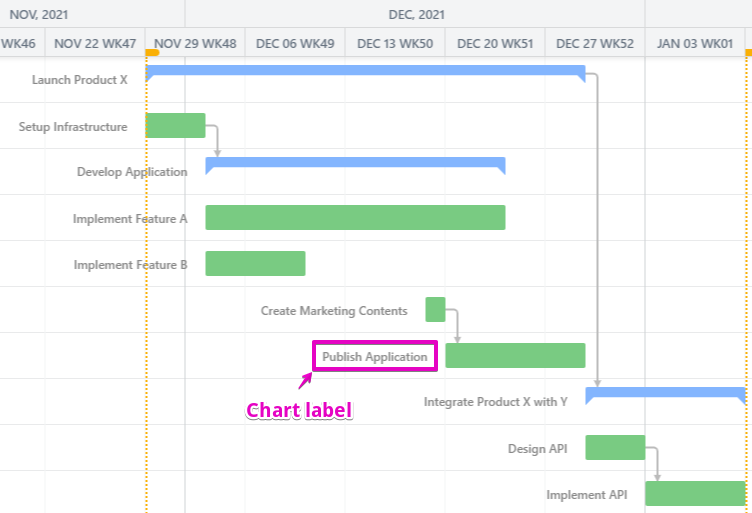The width and height of the screenshot is (752, 513).
Task: Click the Implement Feature B green bar
Action: 255,263
